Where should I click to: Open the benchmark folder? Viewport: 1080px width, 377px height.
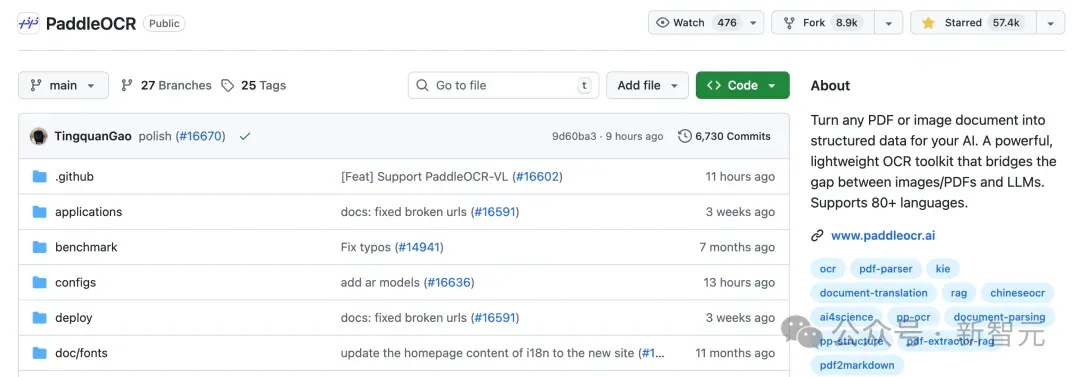86,247
